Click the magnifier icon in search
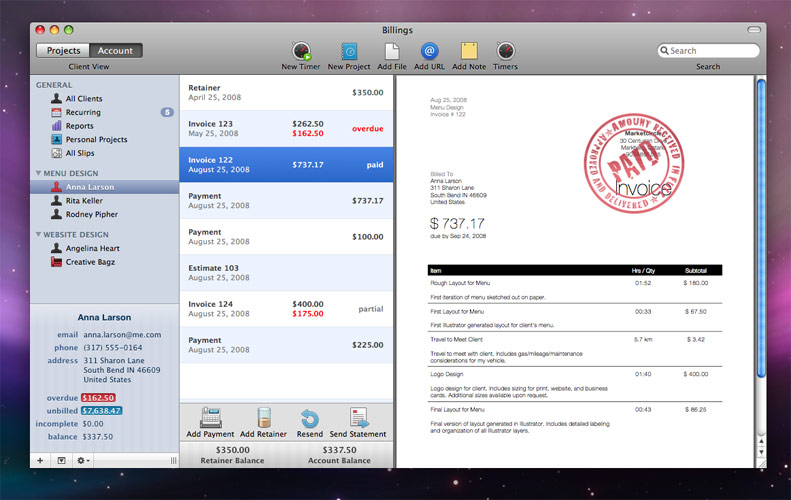 [x=664, y=50]
